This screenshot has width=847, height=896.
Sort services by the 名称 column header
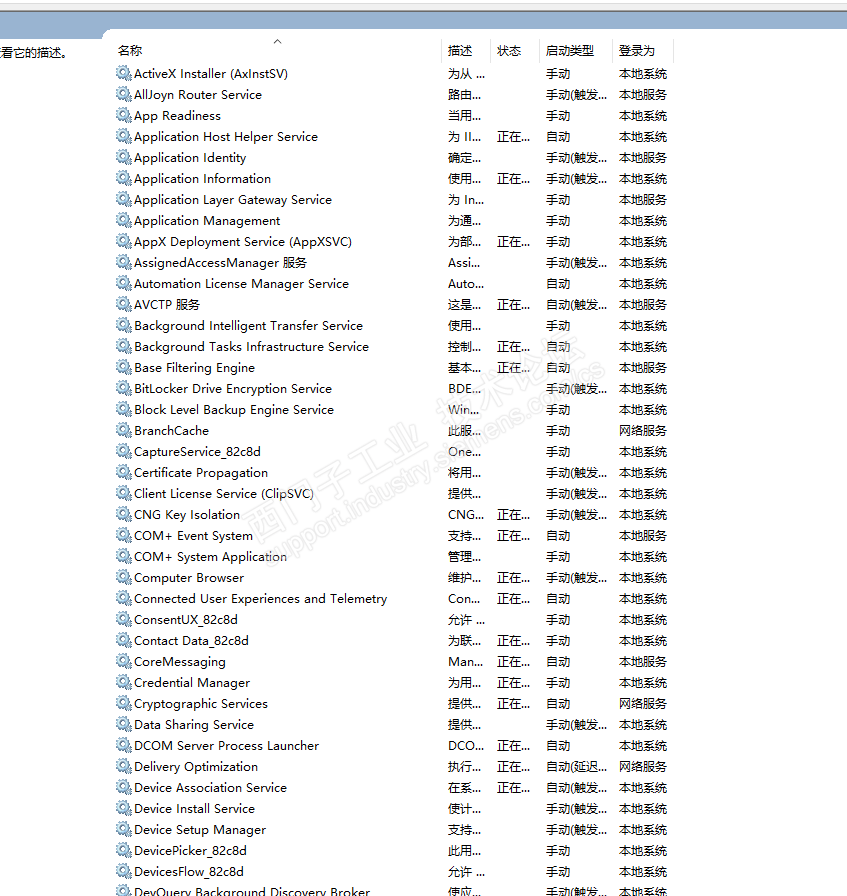(130, 51)
